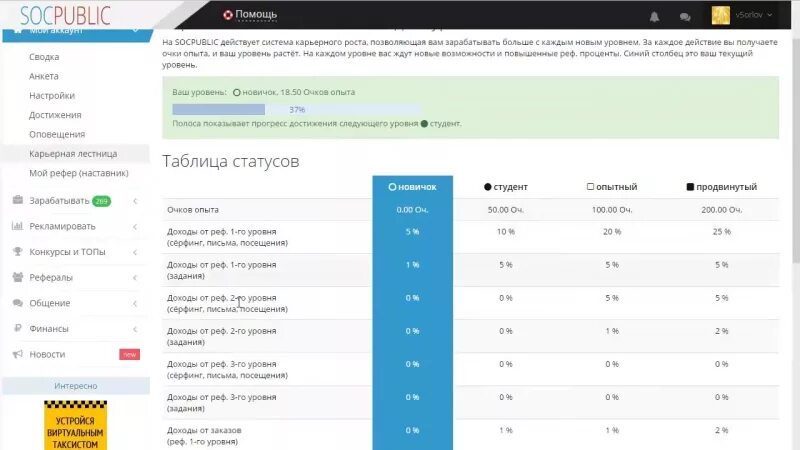Image resolution: width=800 pixels, height=450 pixels.
Task: Expand the Конкурсы и ТОПы chevron
Action: point(135,252)
